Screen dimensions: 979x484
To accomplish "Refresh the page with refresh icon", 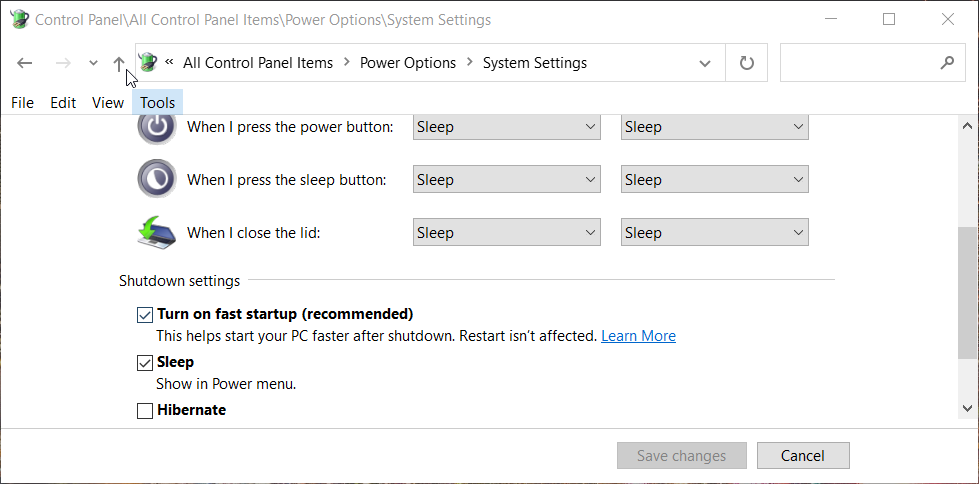I will pyautogui.click(x=747, y=63).
